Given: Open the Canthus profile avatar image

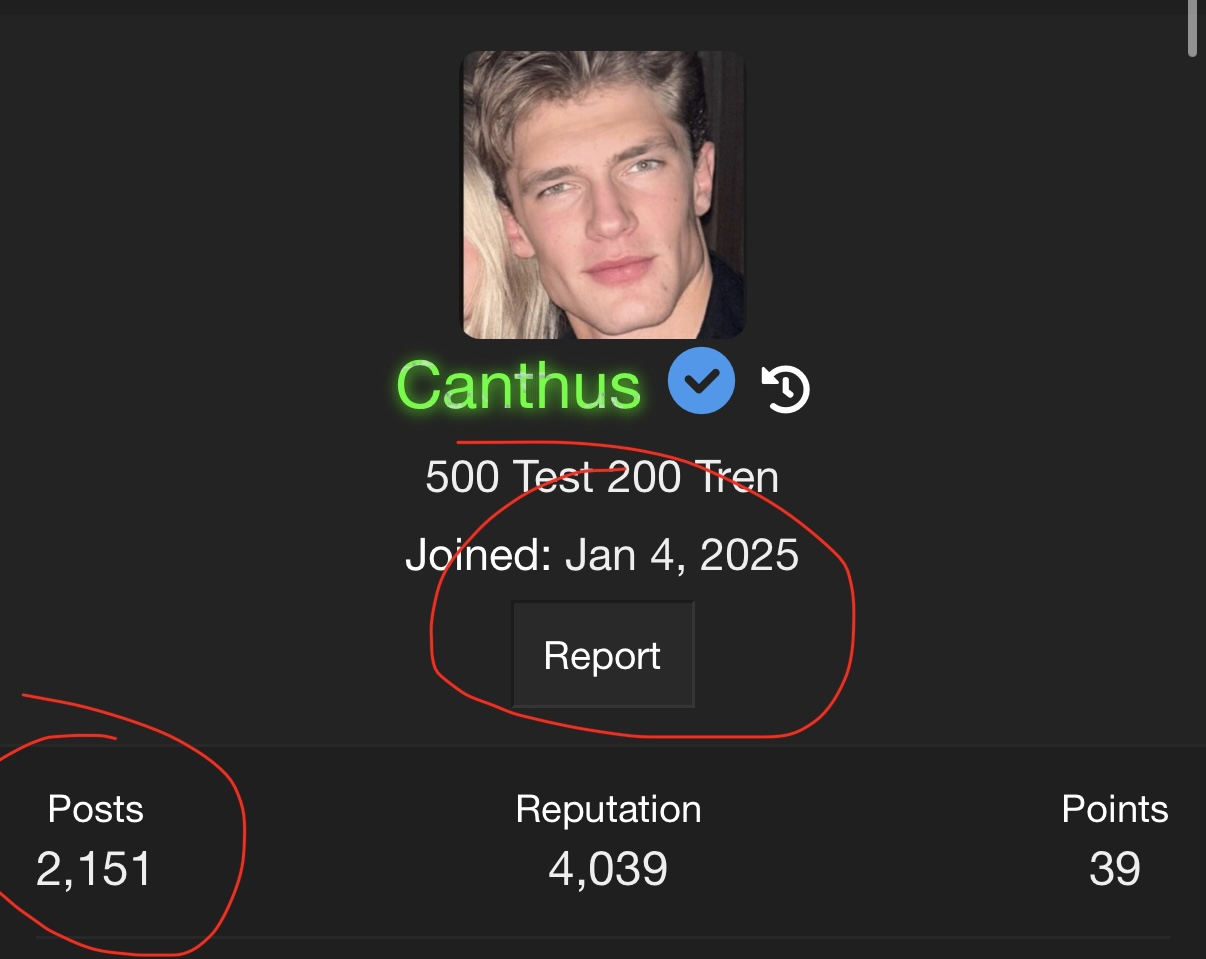Looking at the screenshot, I should [602, 195].
